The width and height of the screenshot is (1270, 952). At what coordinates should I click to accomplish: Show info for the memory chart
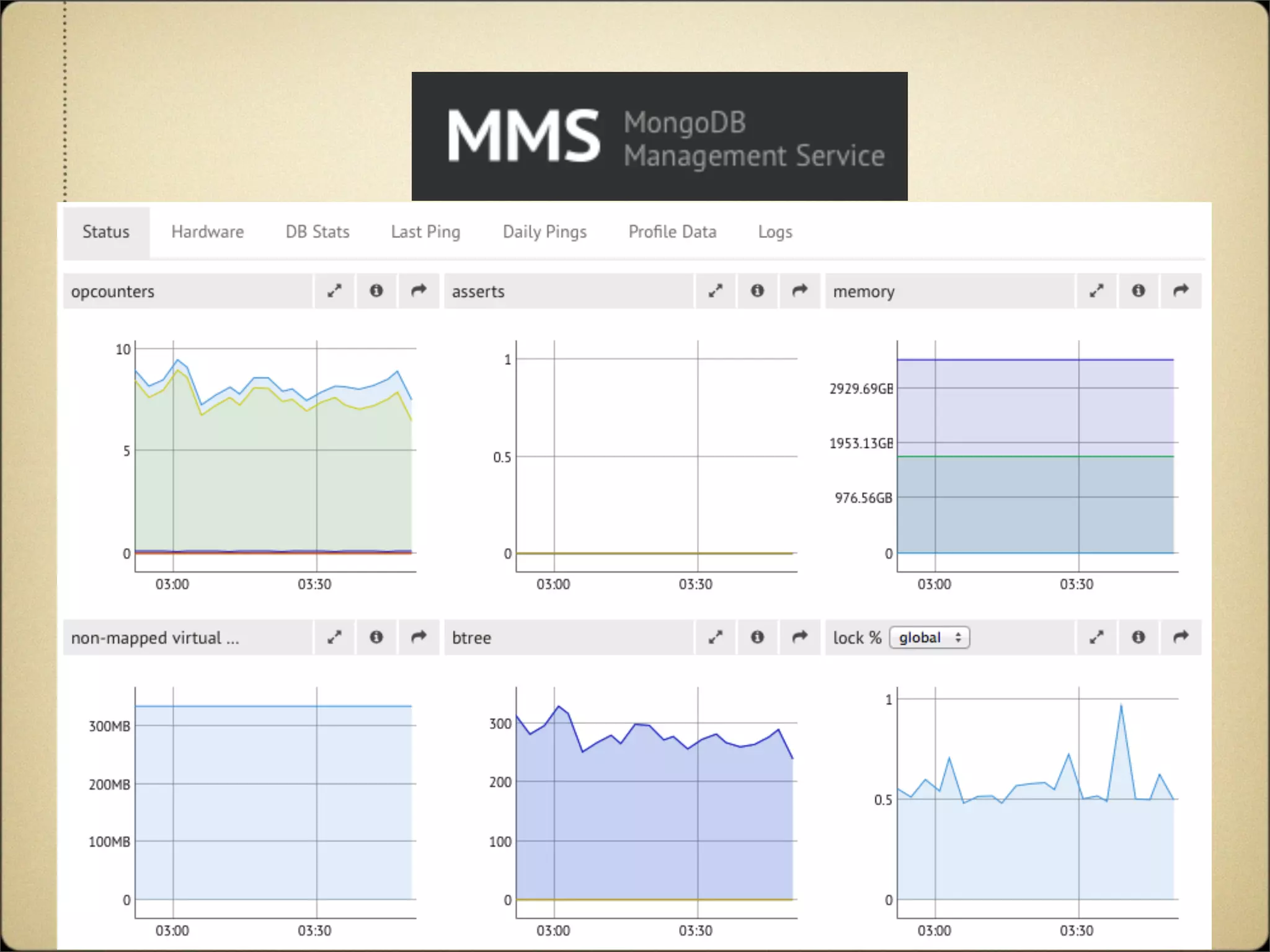tap(1139, 291)
